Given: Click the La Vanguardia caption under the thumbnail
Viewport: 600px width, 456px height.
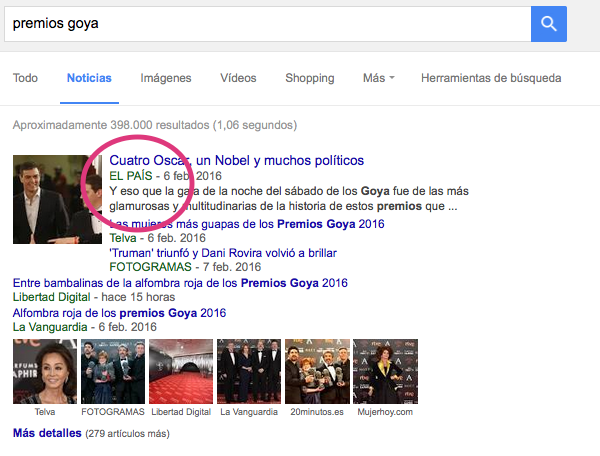Looking at the screenshot, I should (x=249, y=412).
